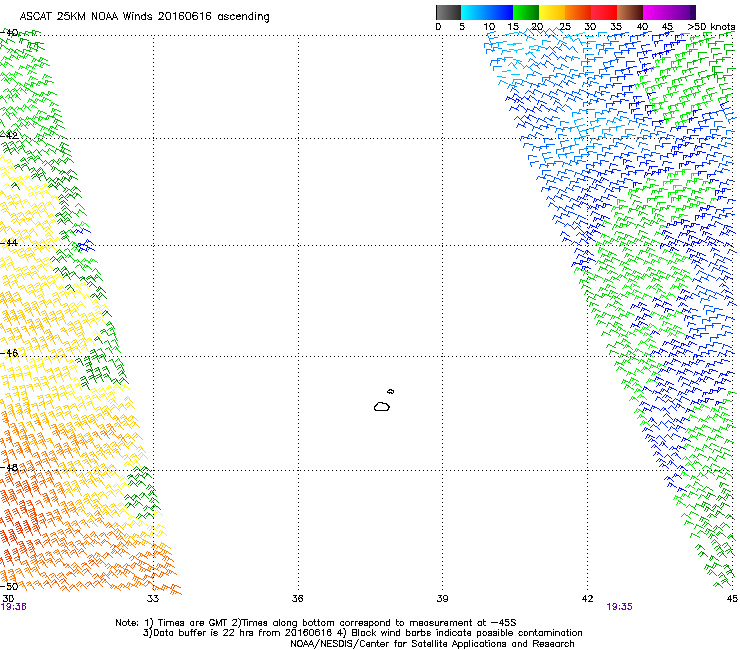Click the longitude label '42'
Viewport: 740px width, 650px height.
pos(587,599)
